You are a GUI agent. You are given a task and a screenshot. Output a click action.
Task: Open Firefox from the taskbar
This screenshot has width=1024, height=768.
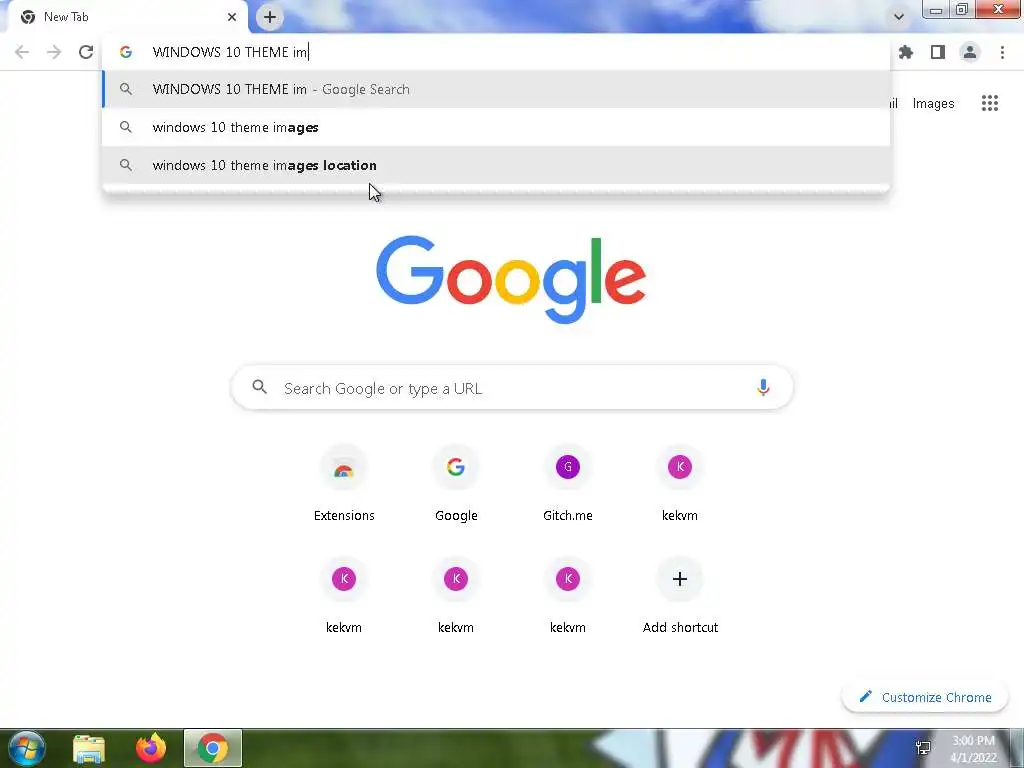(151, 748)
